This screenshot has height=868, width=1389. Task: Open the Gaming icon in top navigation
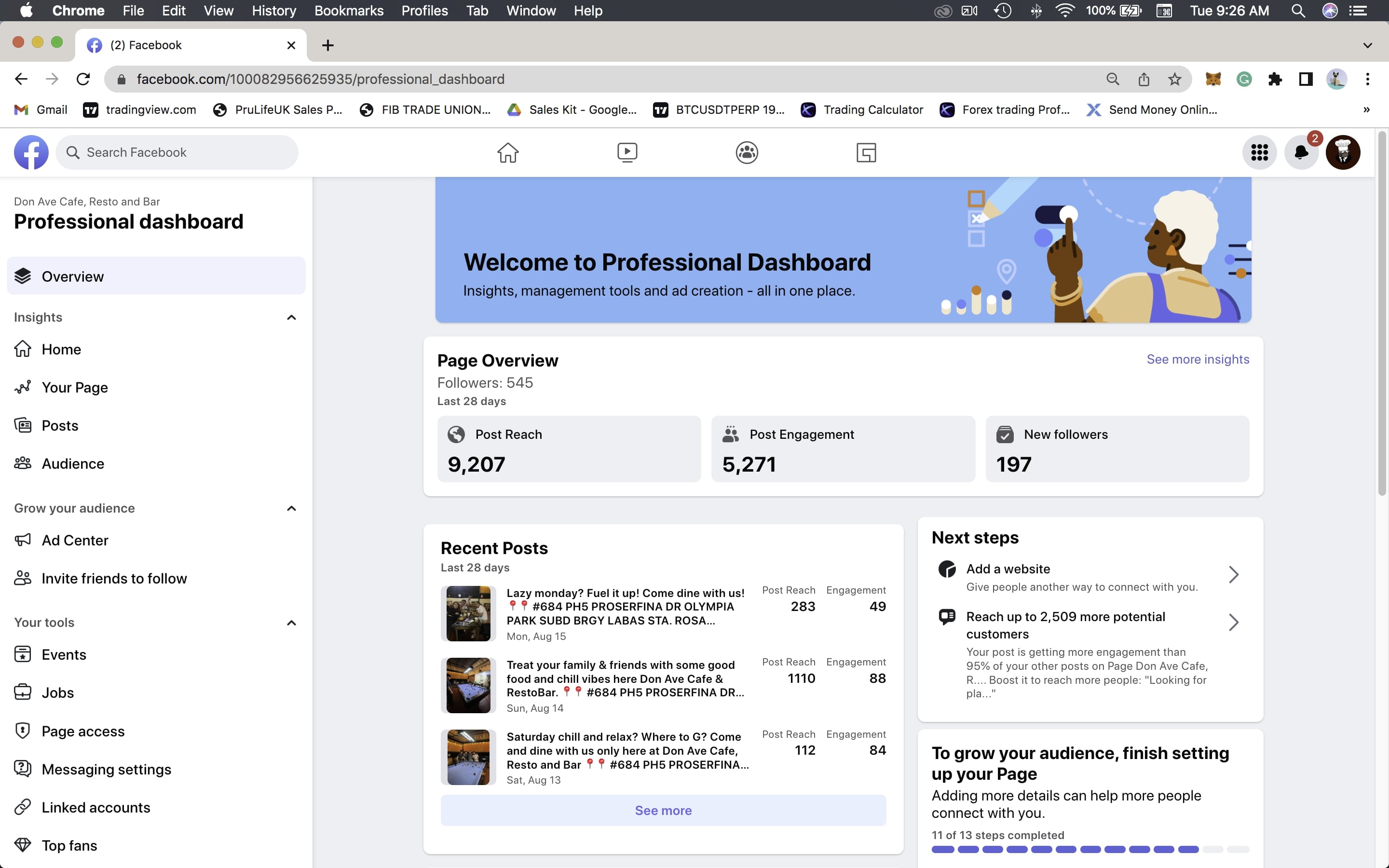coord(866,153)
